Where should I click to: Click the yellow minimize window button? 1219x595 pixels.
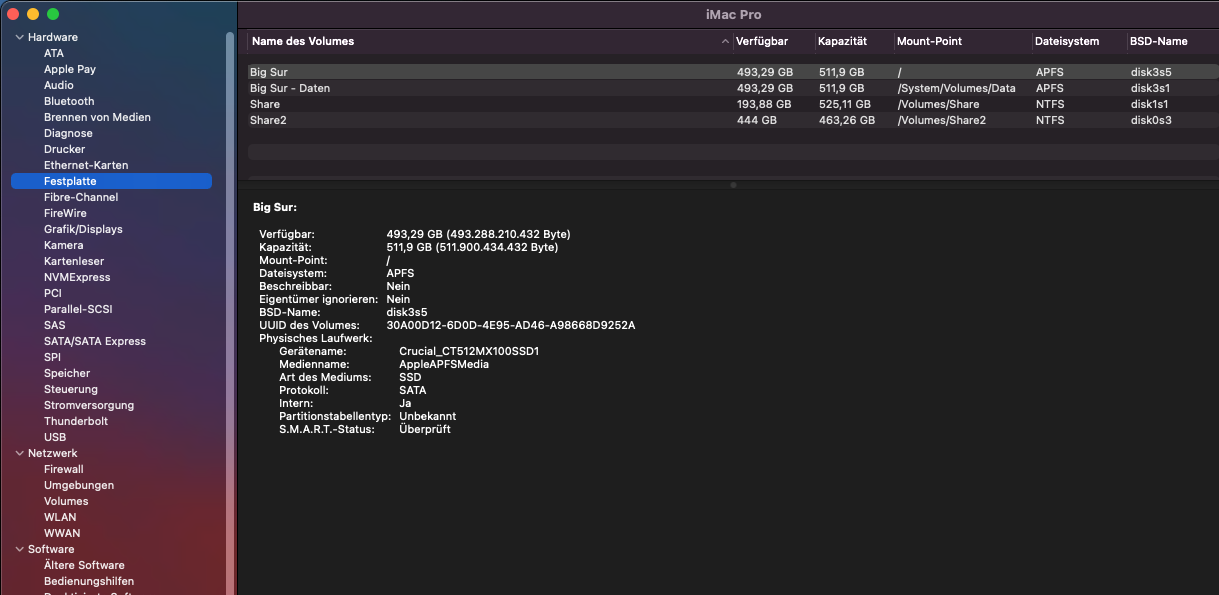click(33, 14)
